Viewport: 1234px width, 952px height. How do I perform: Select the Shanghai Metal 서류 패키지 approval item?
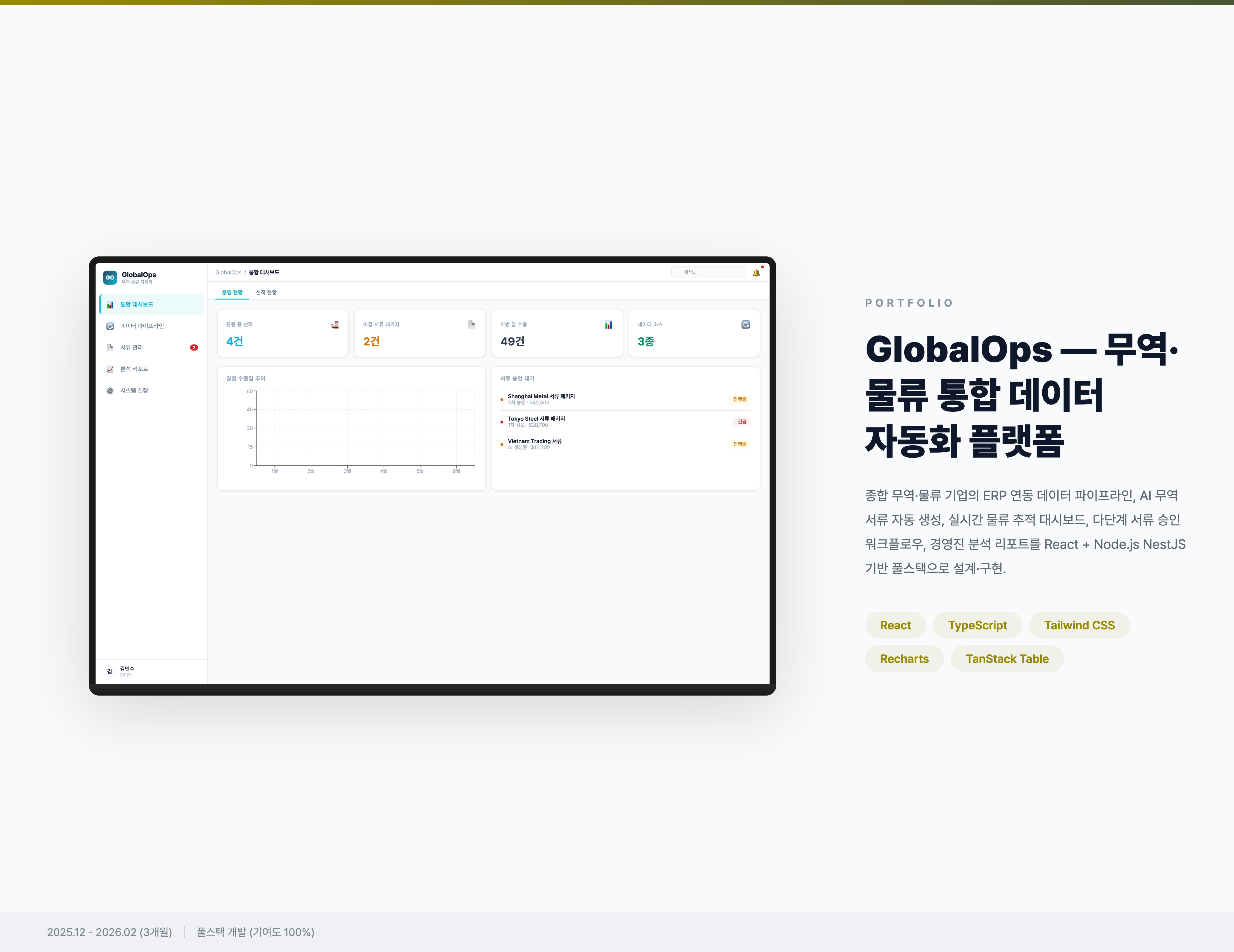click(x=541, y=396)
